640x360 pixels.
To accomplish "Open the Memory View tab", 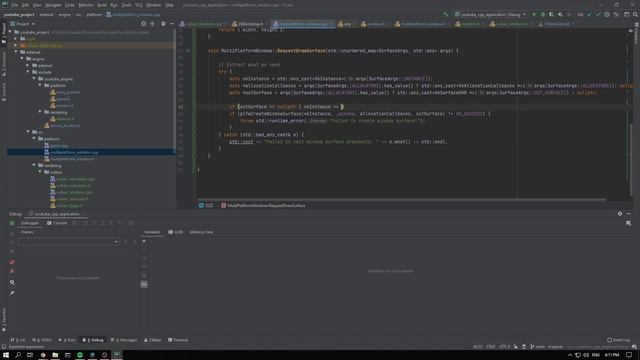I will click(201, 232).
